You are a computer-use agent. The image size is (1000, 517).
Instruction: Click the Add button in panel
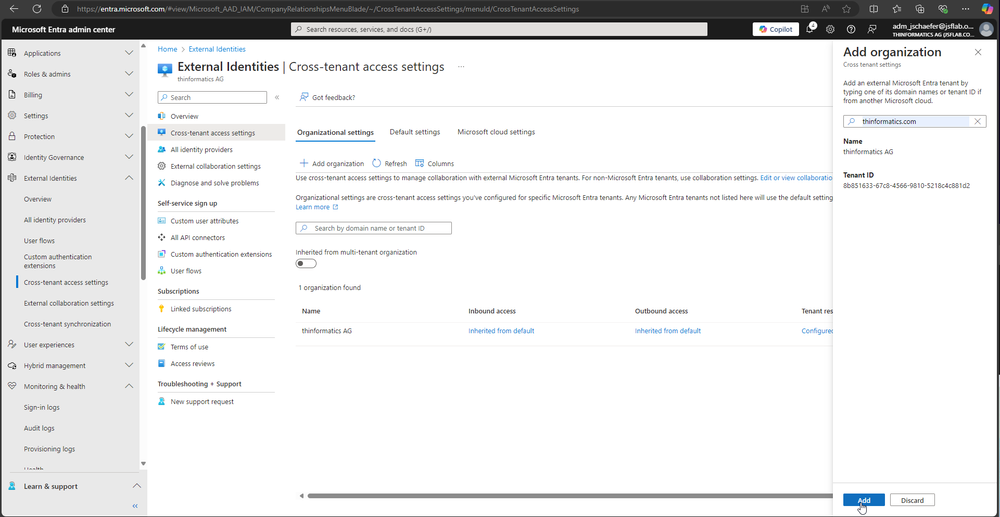864,500
